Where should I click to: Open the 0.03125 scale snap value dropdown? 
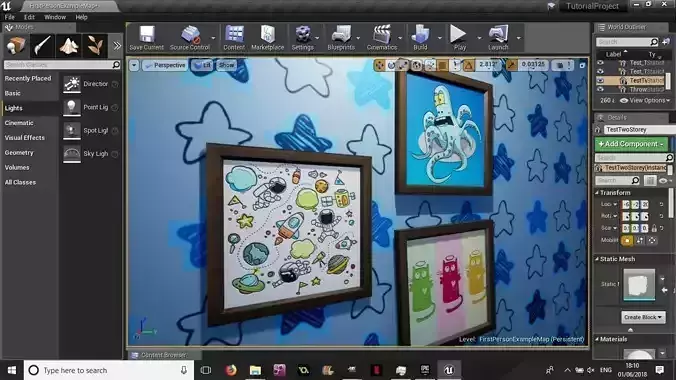(x=534, y=65)
